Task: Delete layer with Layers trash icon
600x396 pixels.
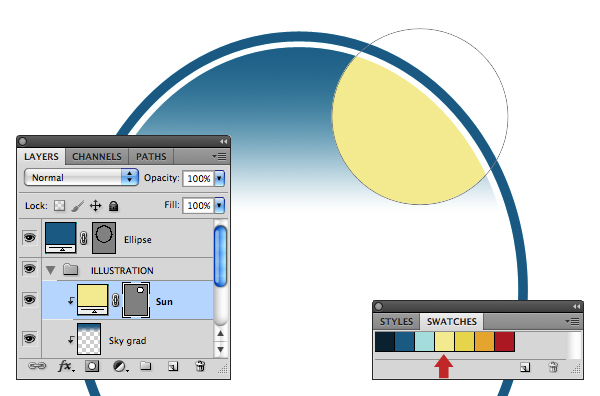Action: [x=200, y=366]
